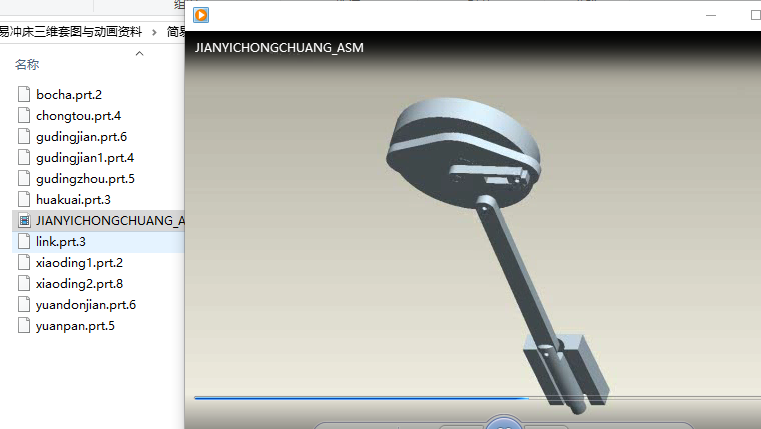Navigate to 易冲床三维套图与动画资料 breadcrumb folder

tap(71, 32)
